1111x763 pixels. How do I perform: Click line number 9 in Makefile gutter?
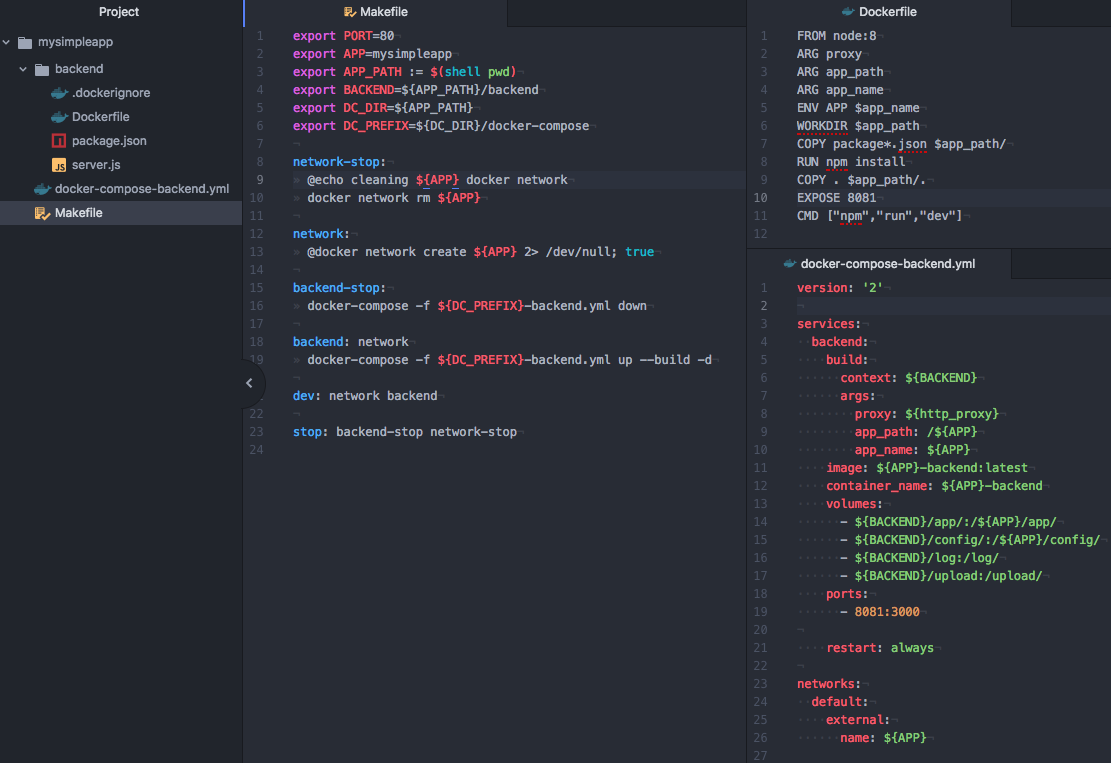point(260,180)
